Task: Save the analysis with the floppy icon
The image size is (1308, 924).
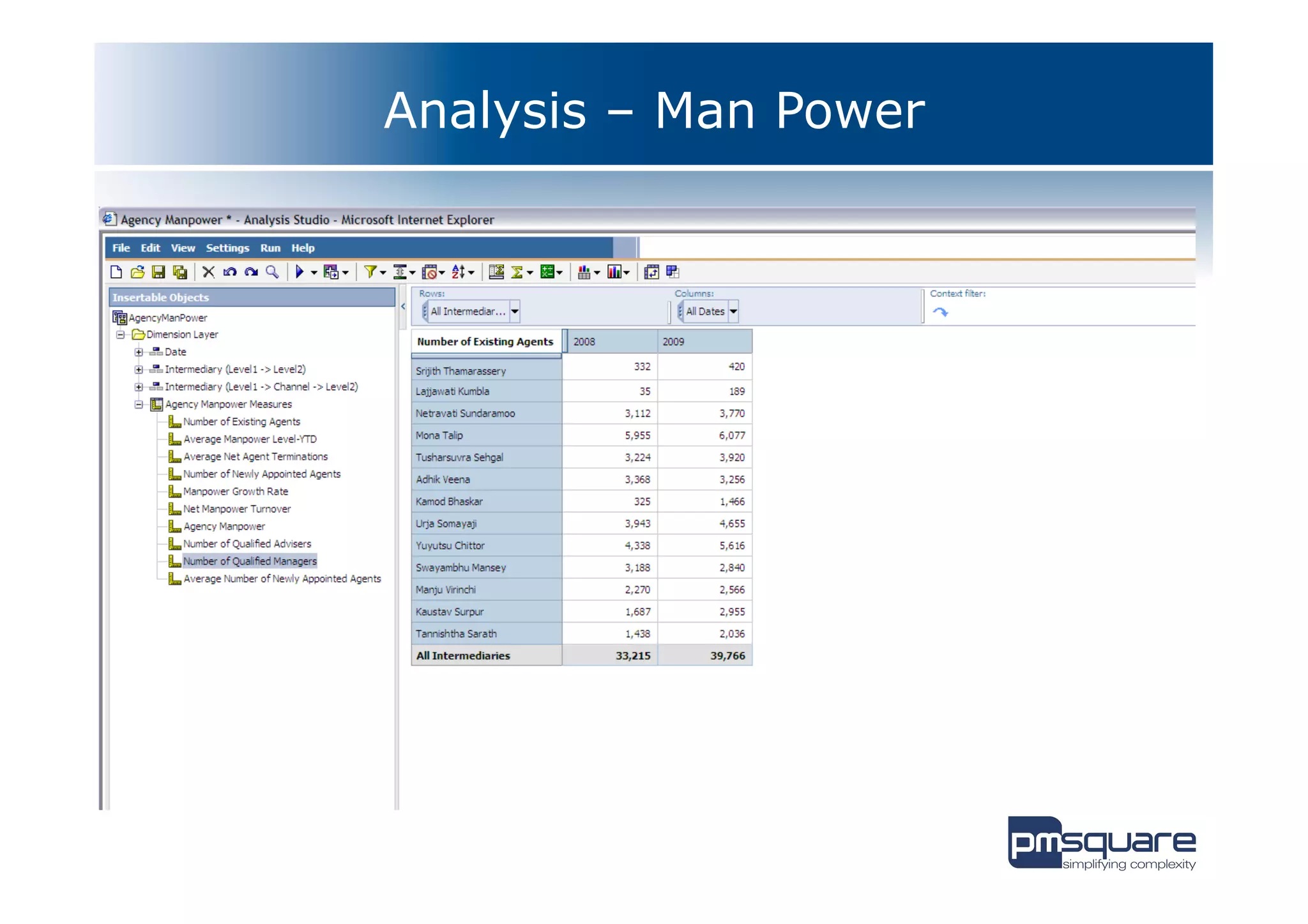Action: [x=158, y=272]
